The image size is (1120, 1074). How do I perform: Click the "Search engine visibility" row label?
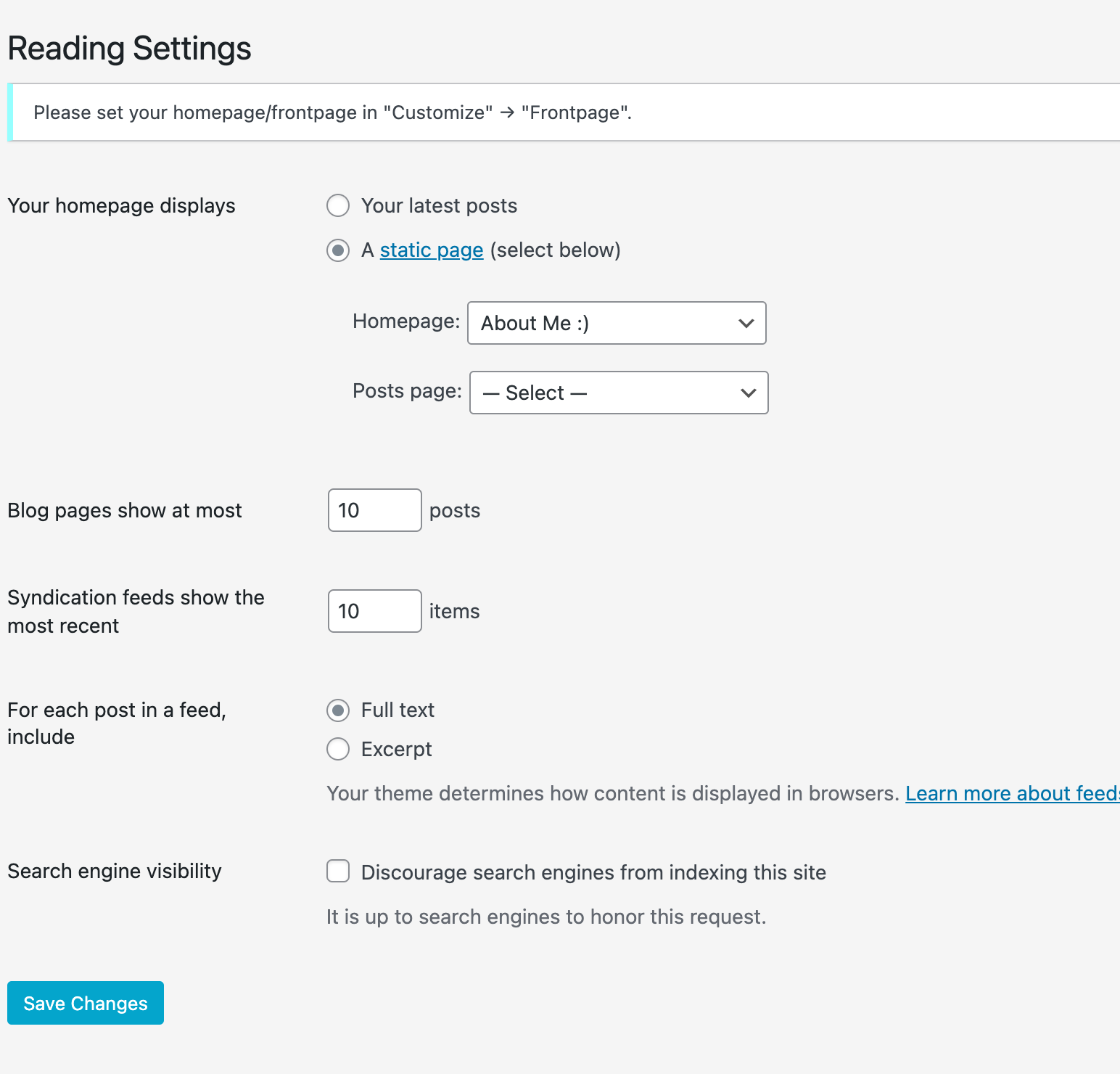115,871
